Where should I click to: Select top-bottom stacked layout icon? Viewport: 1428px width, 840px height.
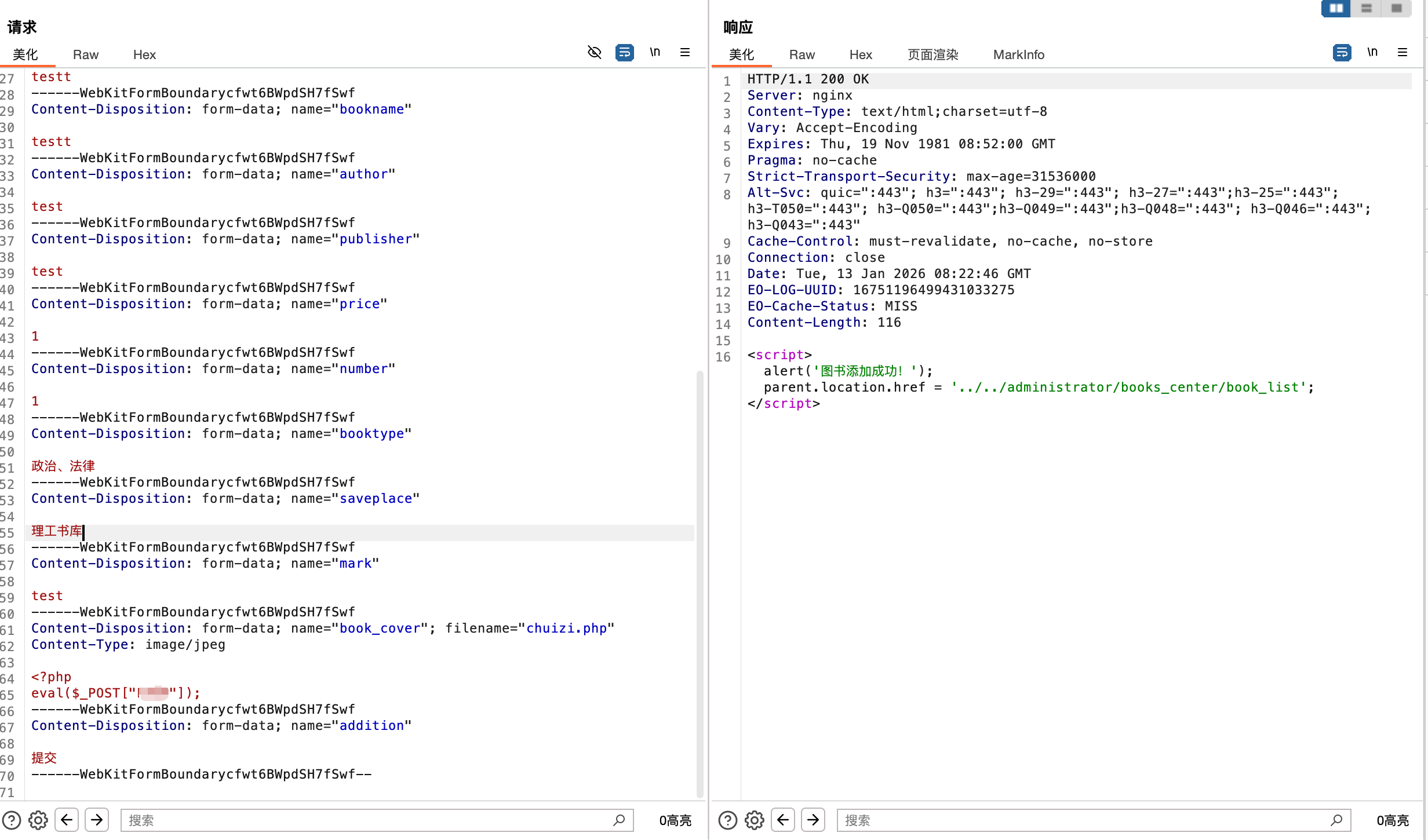point(1367,8)
